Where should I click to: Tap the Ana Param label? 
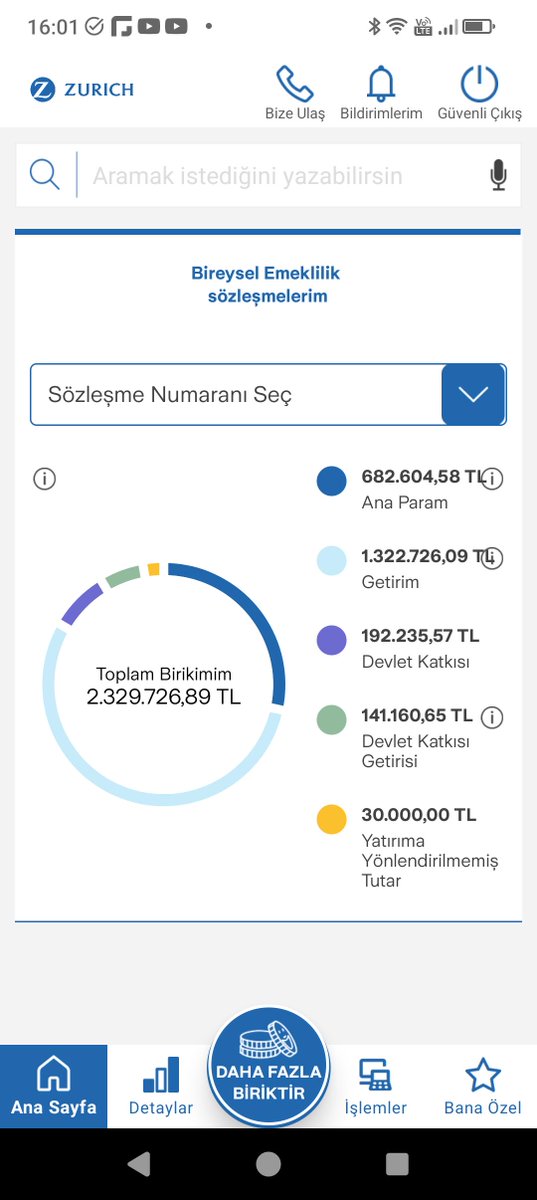tap(404, 503)
